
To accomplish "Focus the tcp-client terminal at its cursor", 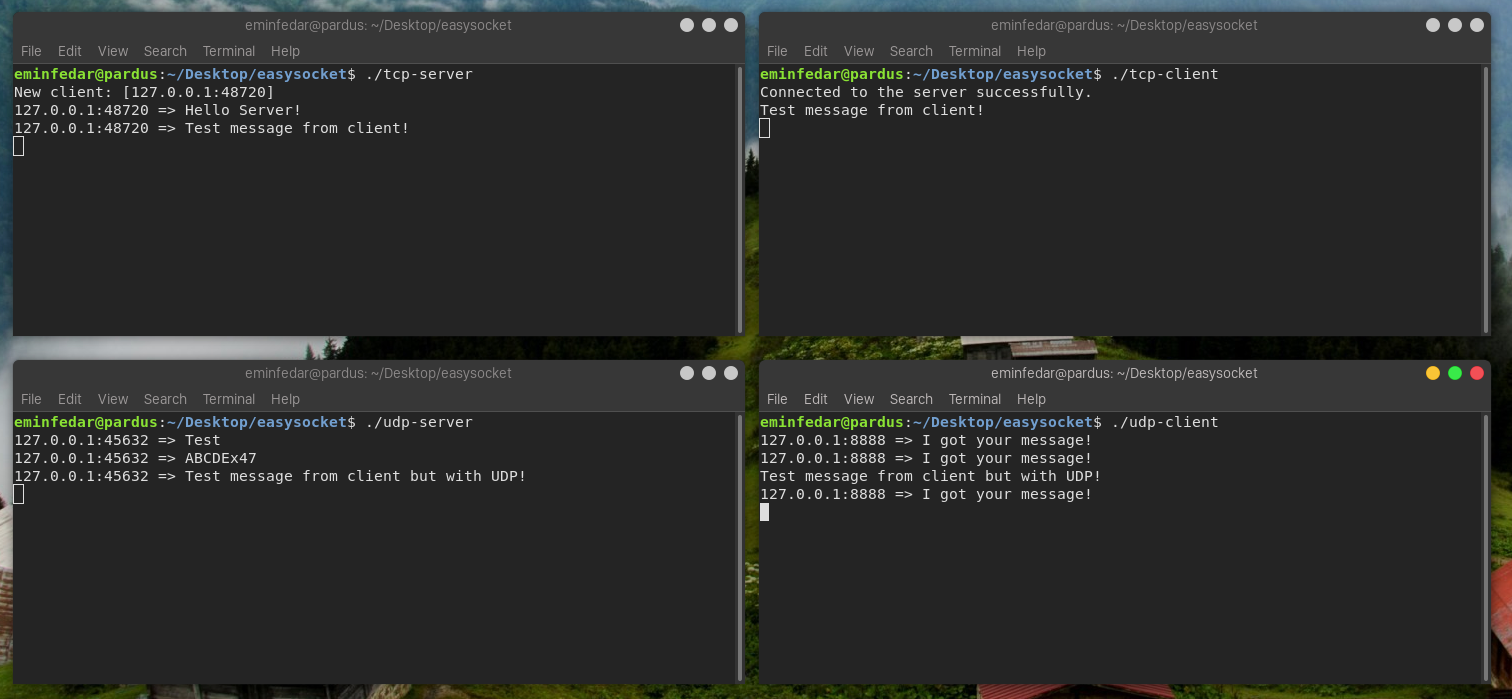I will click(x=765, y=128).
